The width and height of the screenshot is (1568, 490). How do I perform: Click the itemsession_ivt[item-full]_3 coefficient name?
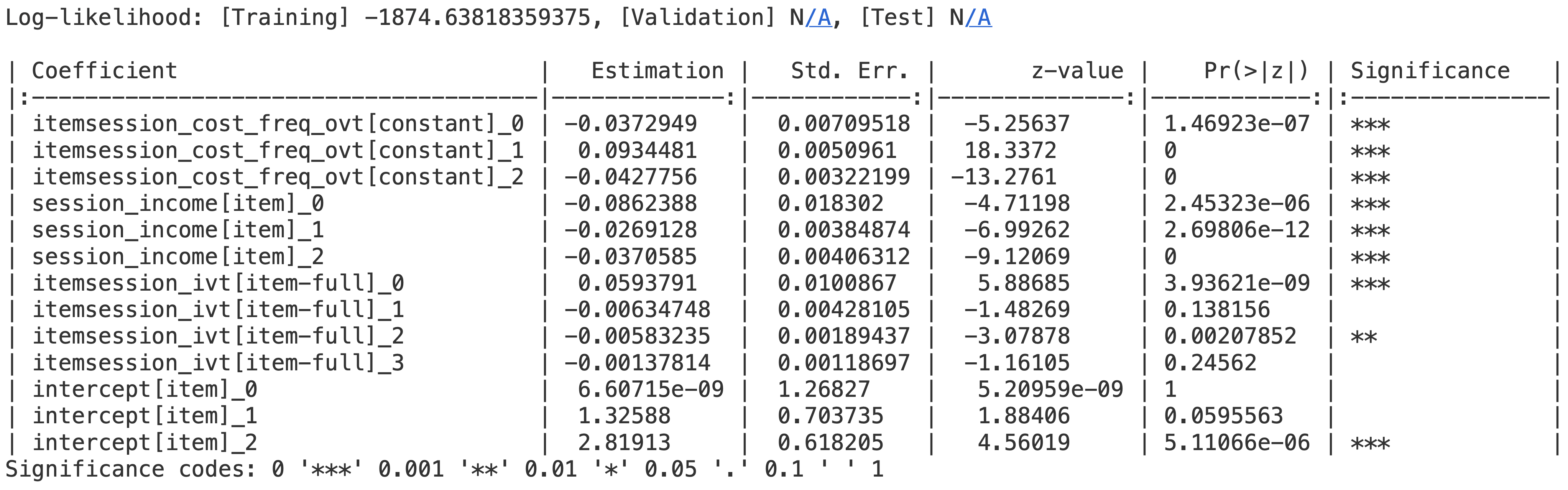(x=218, y=363)
